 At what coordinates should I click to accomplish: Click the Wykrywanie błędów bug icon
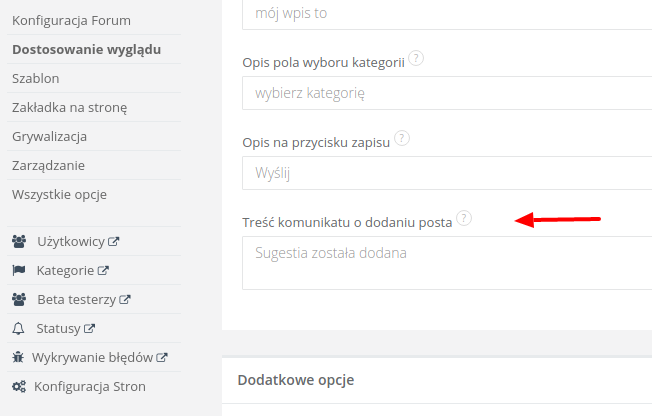click(x=18, y=357)
